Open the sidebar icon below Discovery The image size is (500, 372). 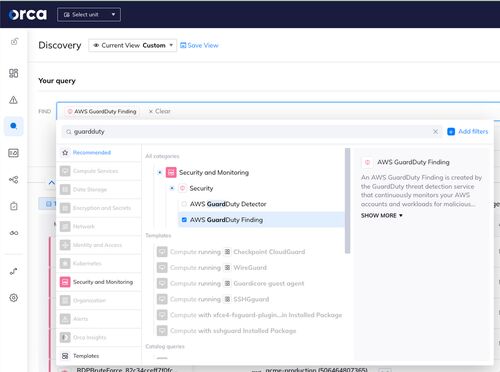[14, 153]
